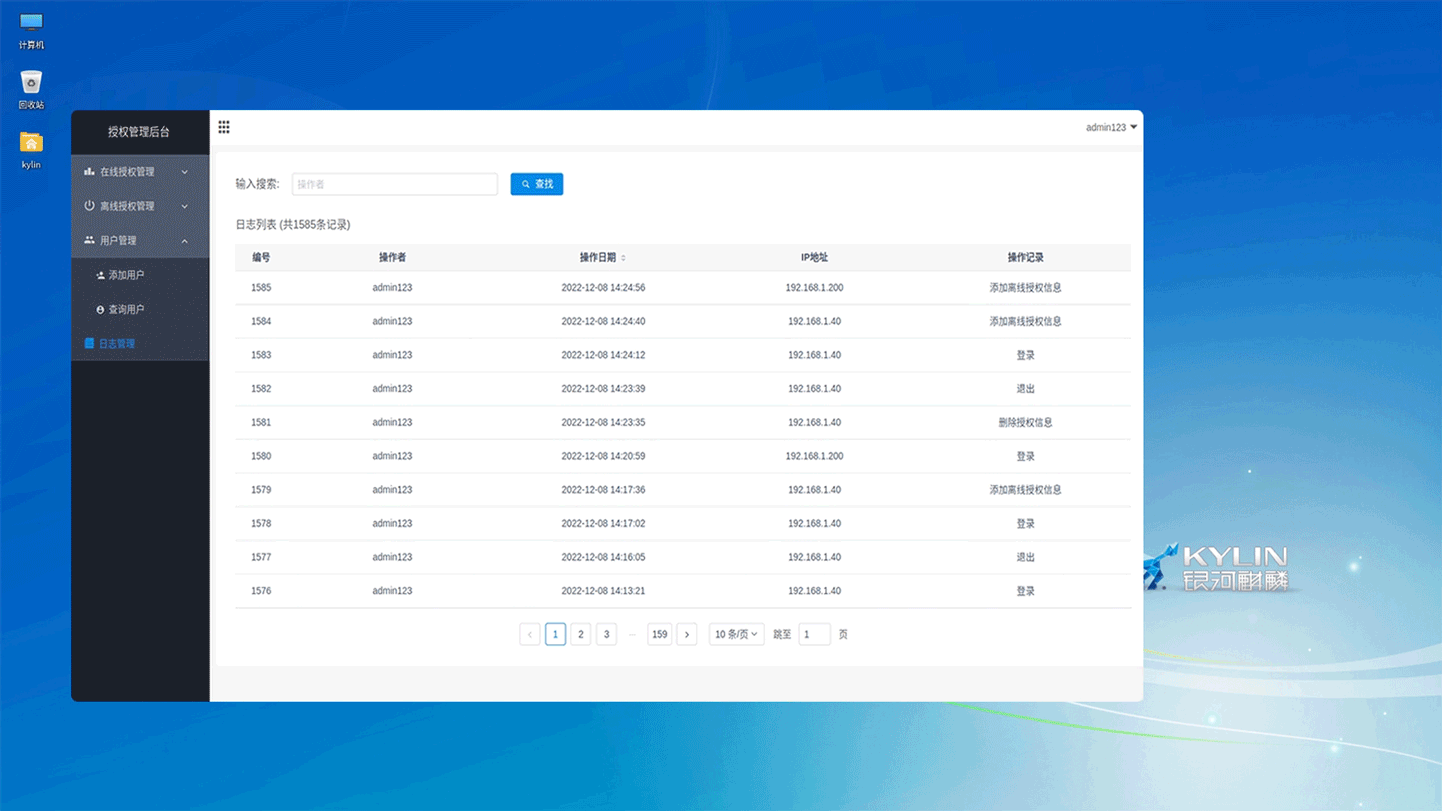This screenshot has height=811, width=1442.
Task: Go to page 3 in pagination
Action: pos(606,634)
